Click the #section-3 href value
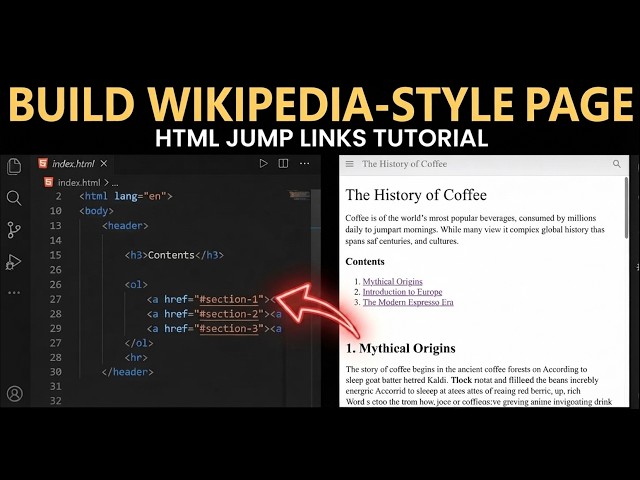This screenshot has height=480, width=640. [229, 329]
